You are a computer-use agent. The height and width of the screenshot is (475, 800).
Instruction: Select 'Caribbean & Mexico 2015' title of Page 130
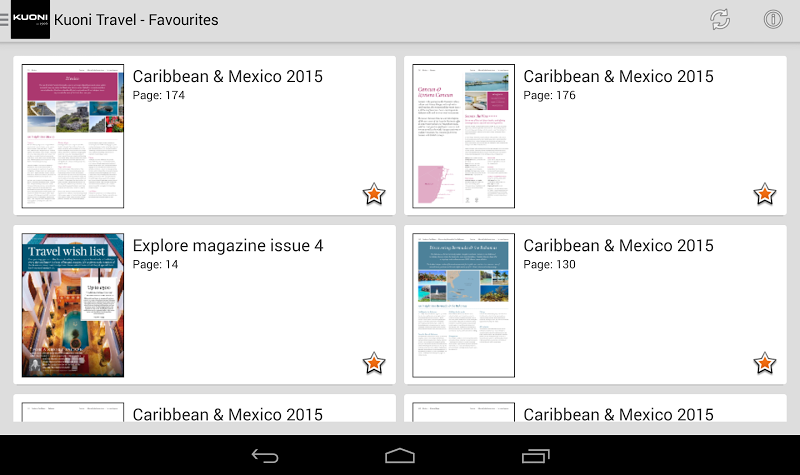tap(618, 246)
